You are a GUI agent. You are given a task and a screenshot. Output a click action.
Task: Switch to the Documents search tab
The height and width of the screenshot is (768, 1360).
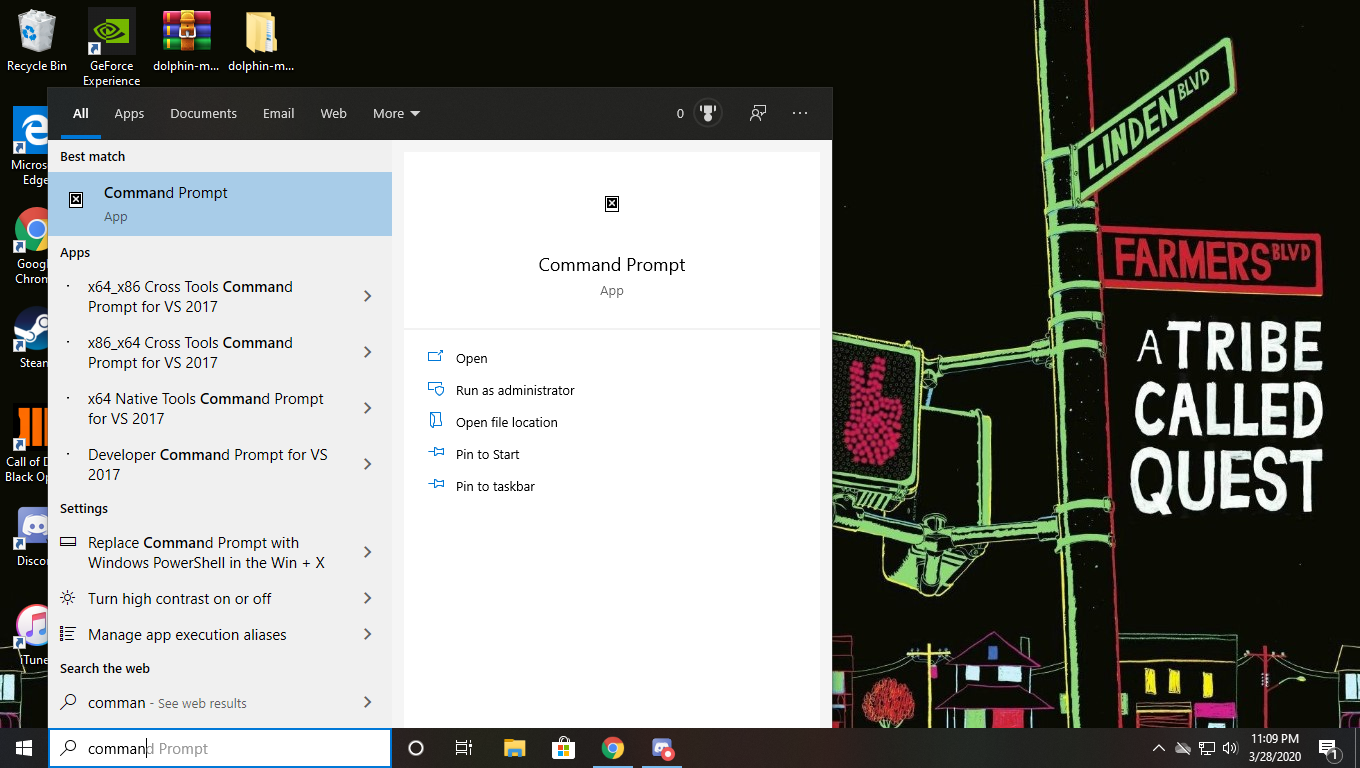coord(203,113)
